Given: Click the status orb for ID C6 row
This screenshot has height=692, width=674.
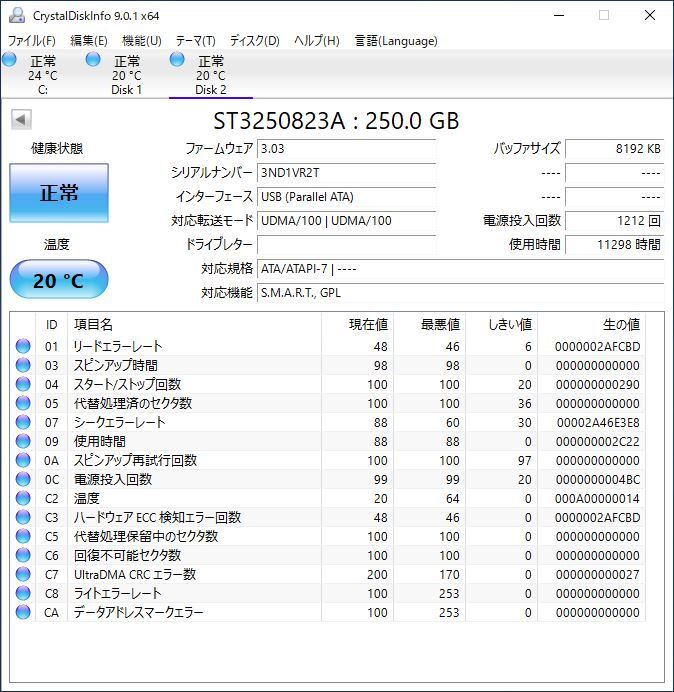Looking at the screenshot, I should point(23,555).
